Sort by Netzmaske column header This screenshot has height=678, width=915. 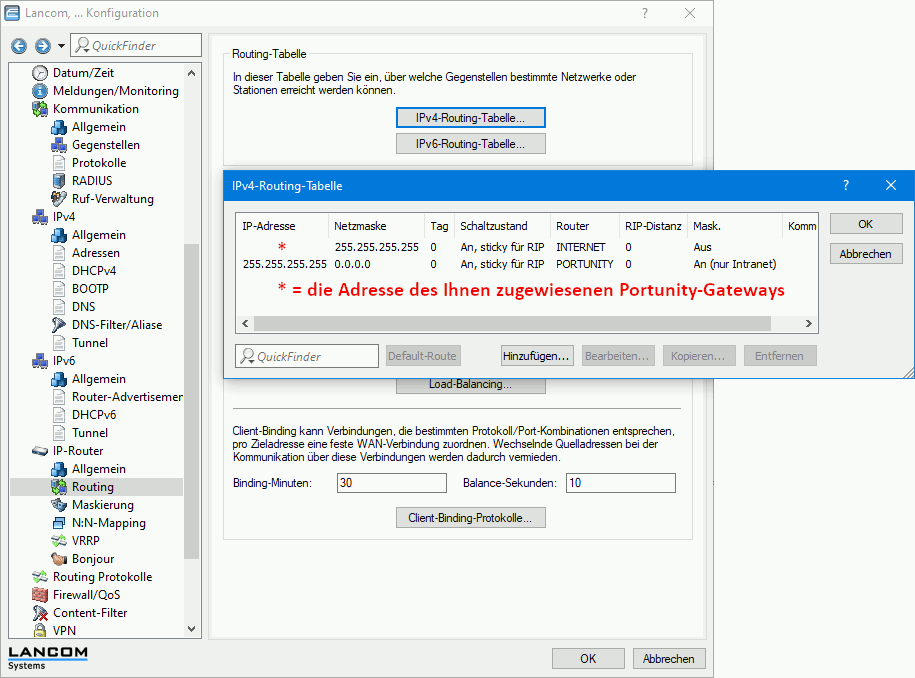pyautogui.click(x=360, y=226)
